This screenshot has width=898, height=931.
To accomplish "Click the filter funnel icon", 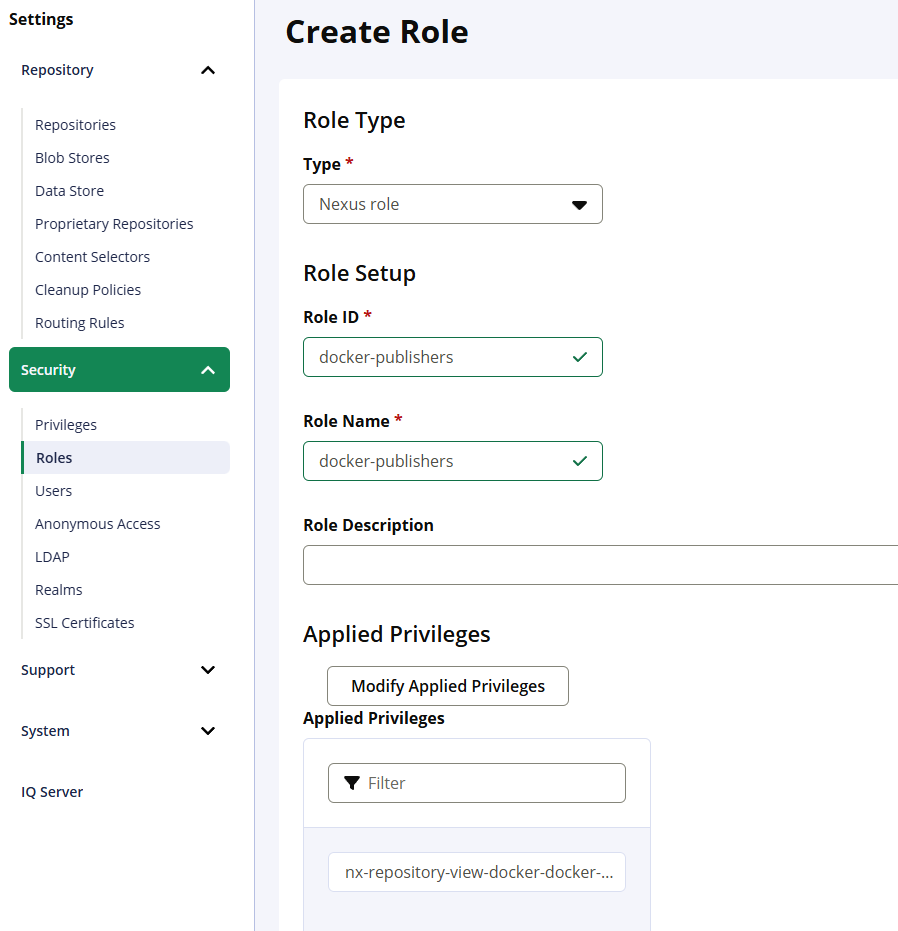I will pos(352,783).
